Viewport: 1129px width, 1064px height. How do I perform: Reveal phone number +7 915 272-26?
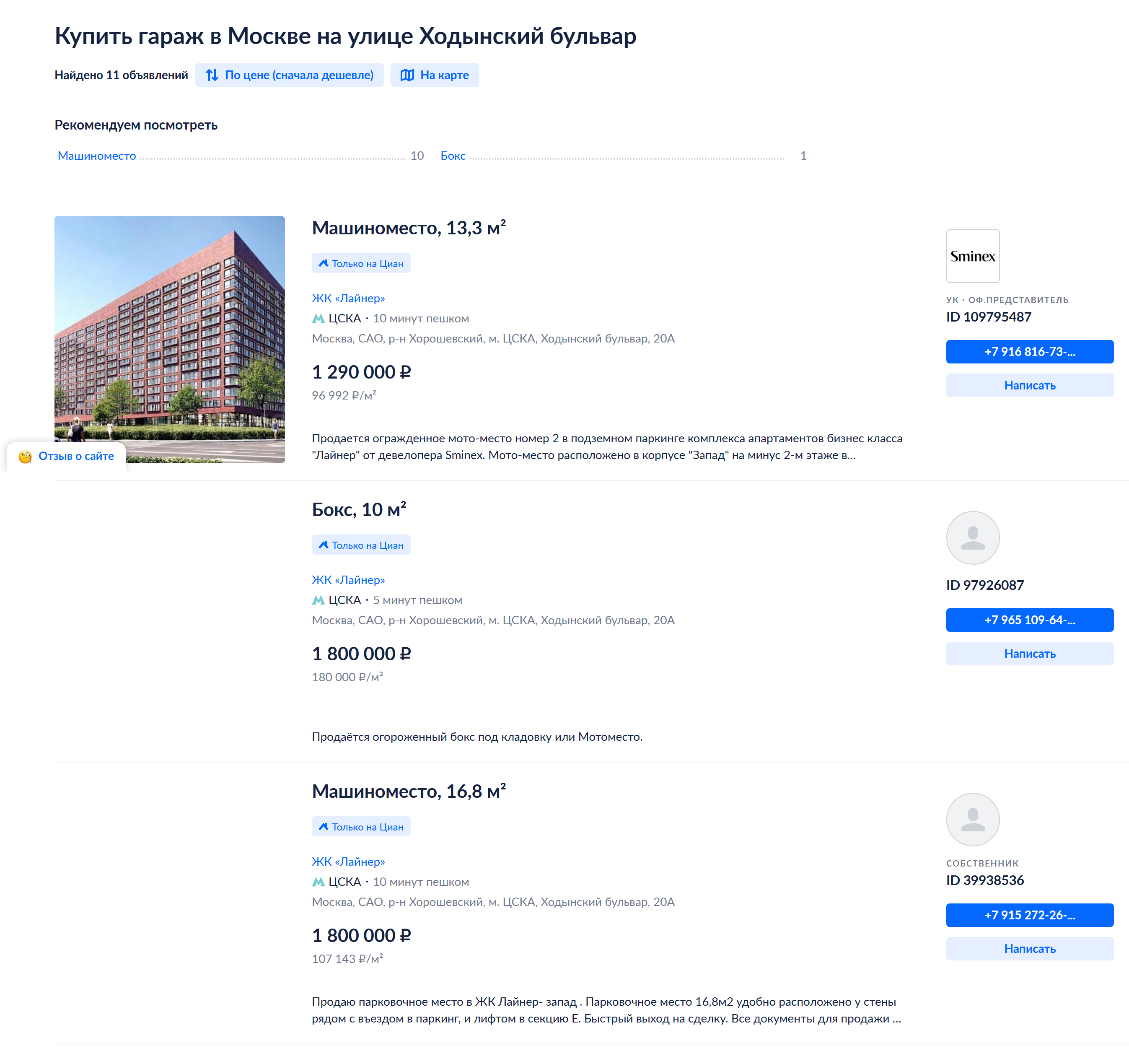[1030, 915]
